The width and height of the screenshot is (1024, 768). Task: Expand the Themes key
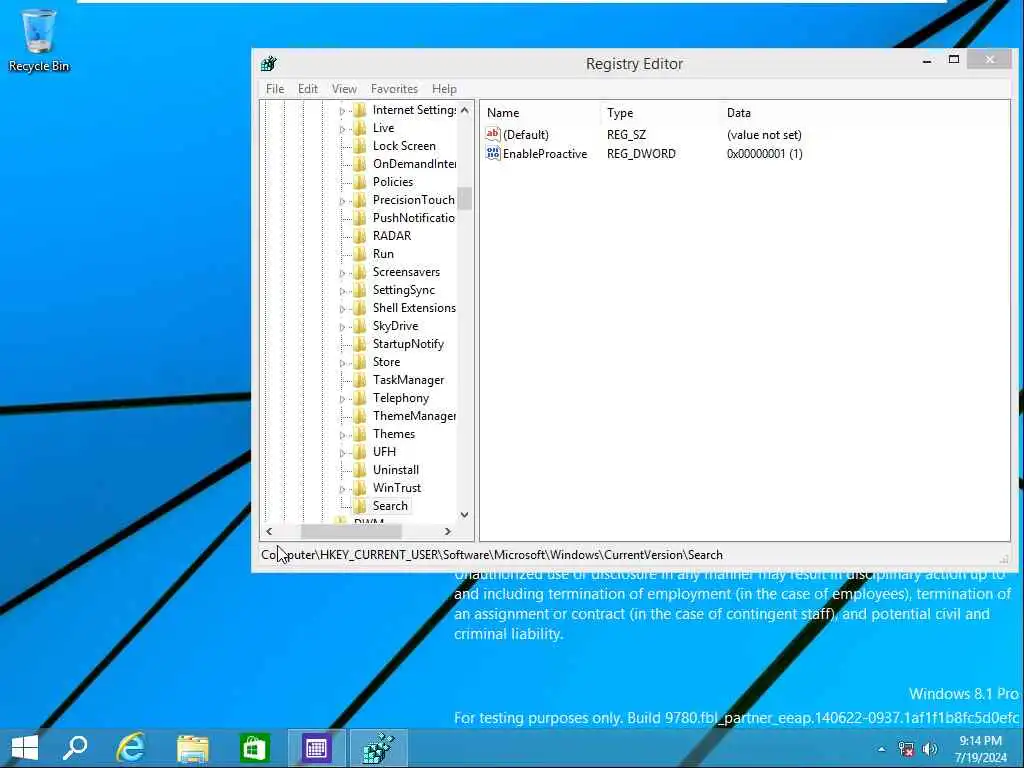(342, 435)
